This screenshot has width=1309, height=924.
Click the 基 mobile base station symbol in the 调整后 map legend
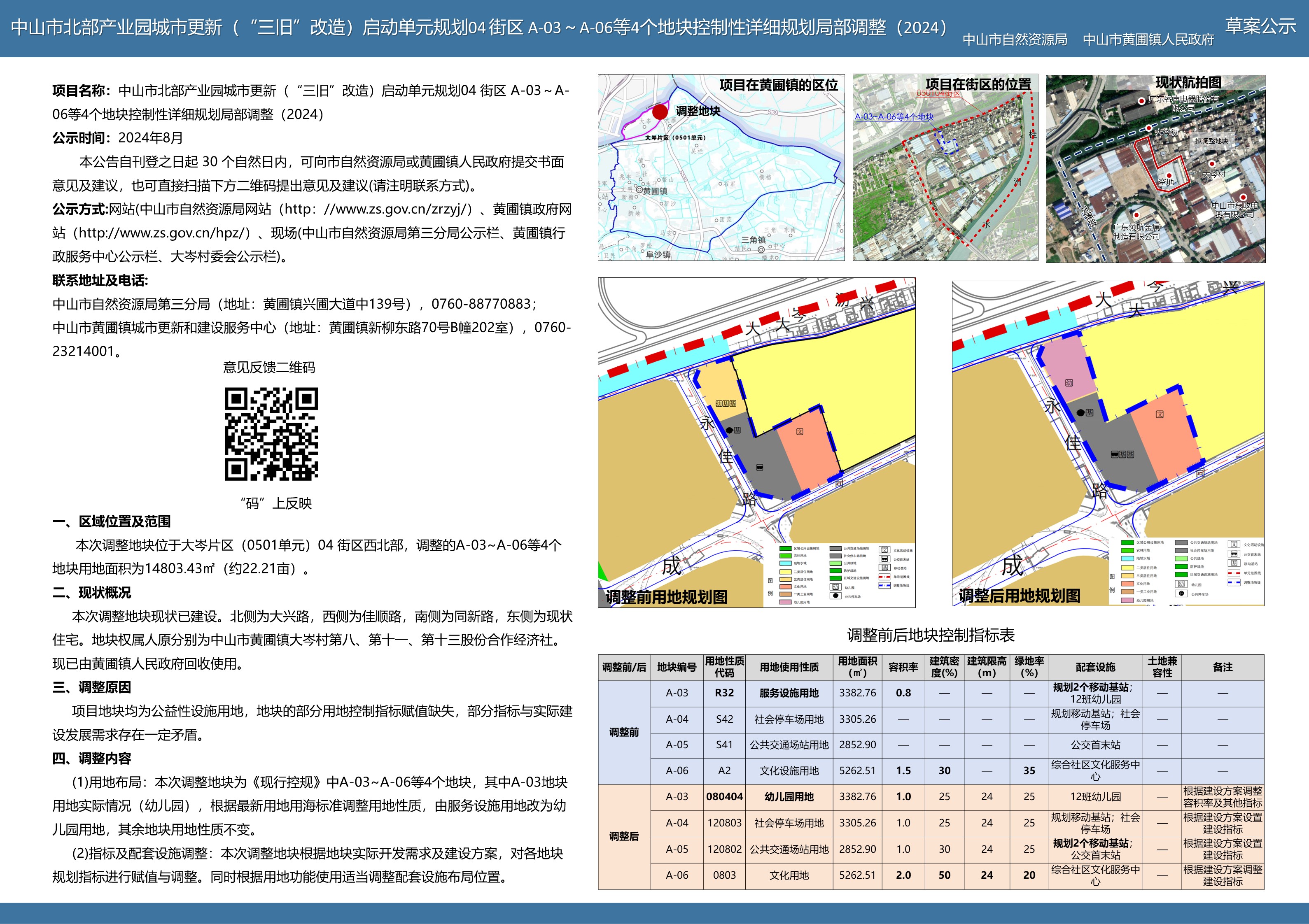[1234, 563]
